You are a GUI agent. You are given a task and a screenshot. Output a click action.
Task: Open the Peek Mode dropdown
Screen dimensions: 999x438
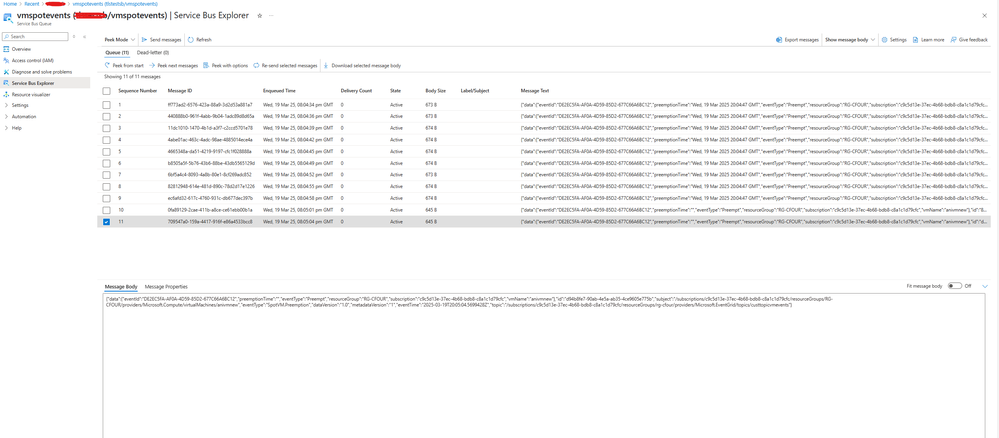tap(119, 40)
